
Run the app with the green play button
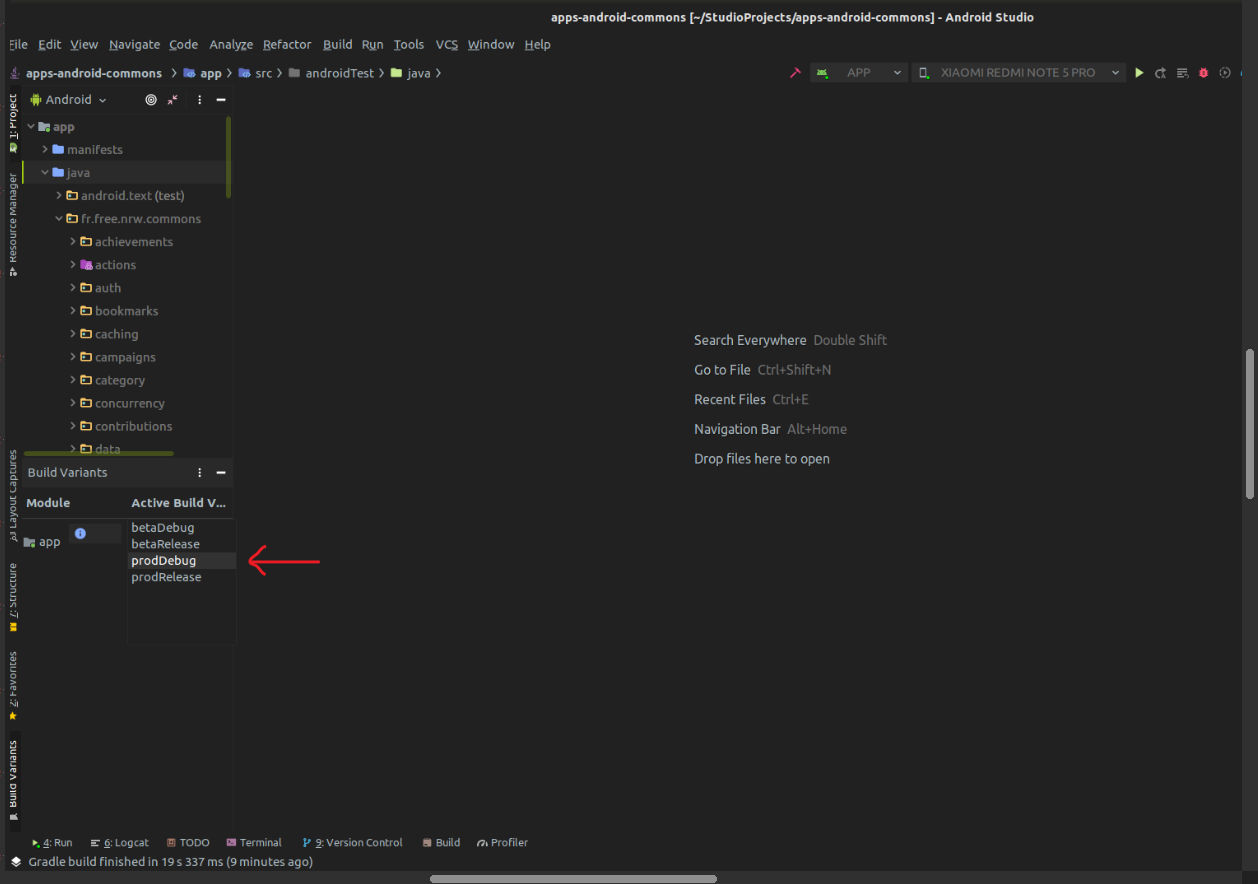(1140, 72)
